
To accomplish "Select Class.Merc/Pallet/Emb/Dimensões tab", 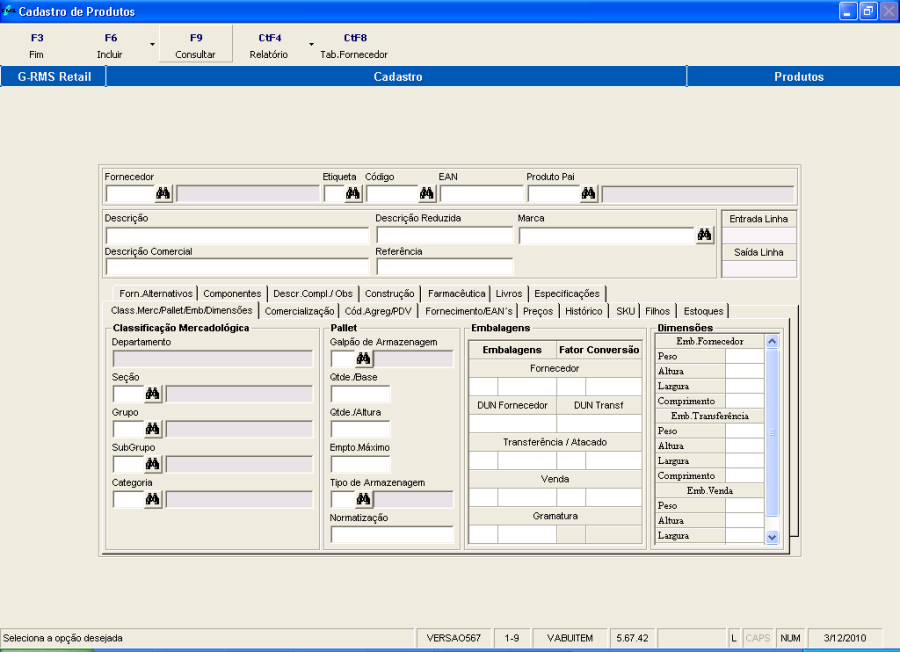I will [x=181, y=311].
